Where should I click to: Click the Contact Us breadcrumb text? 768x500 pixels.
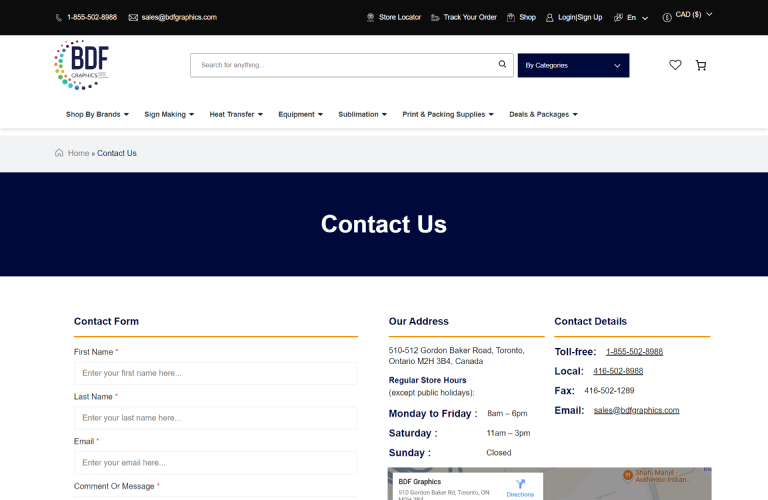click(x=117, y=153)
